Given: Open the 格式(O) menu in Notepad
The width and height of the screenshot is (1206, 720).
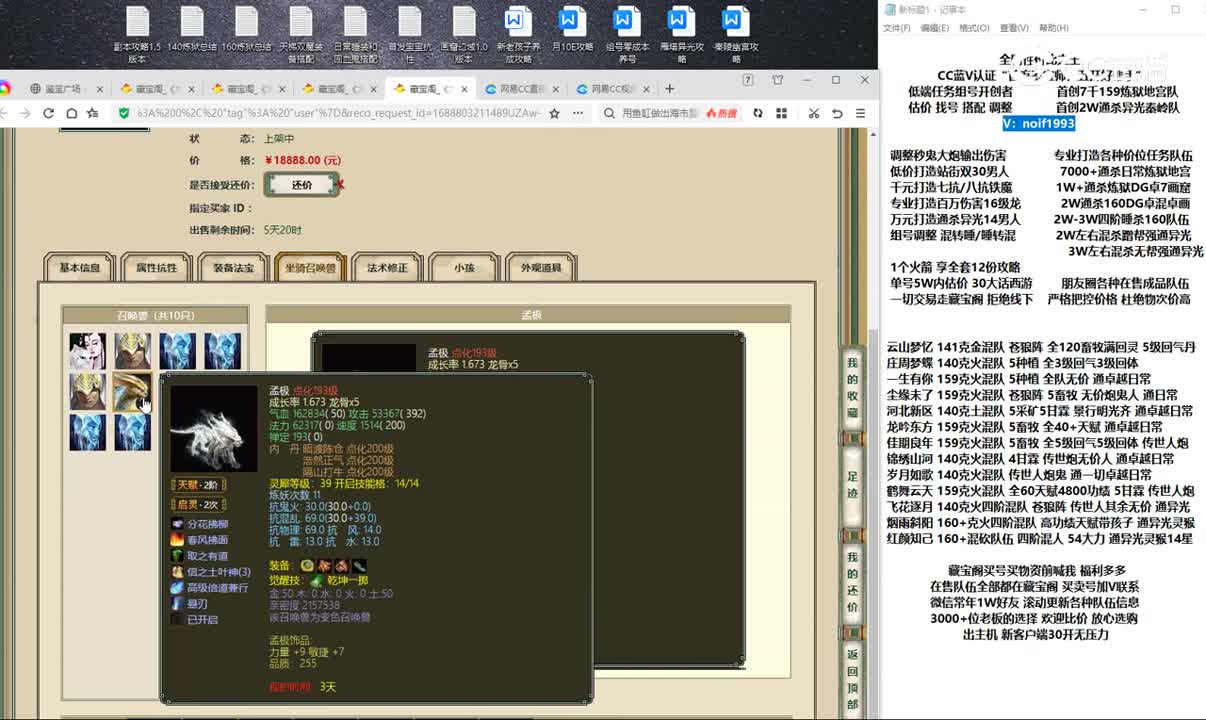Looking at the screenshot, I should click(x=974, y=28).
